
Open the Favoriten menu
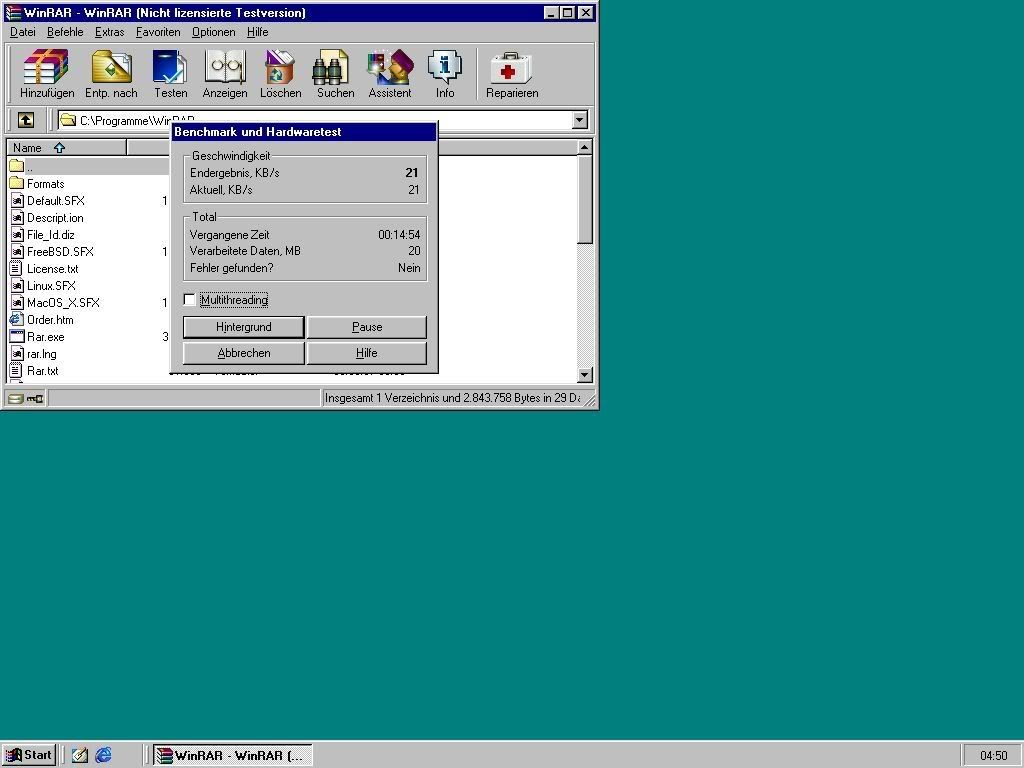point(158,32)
